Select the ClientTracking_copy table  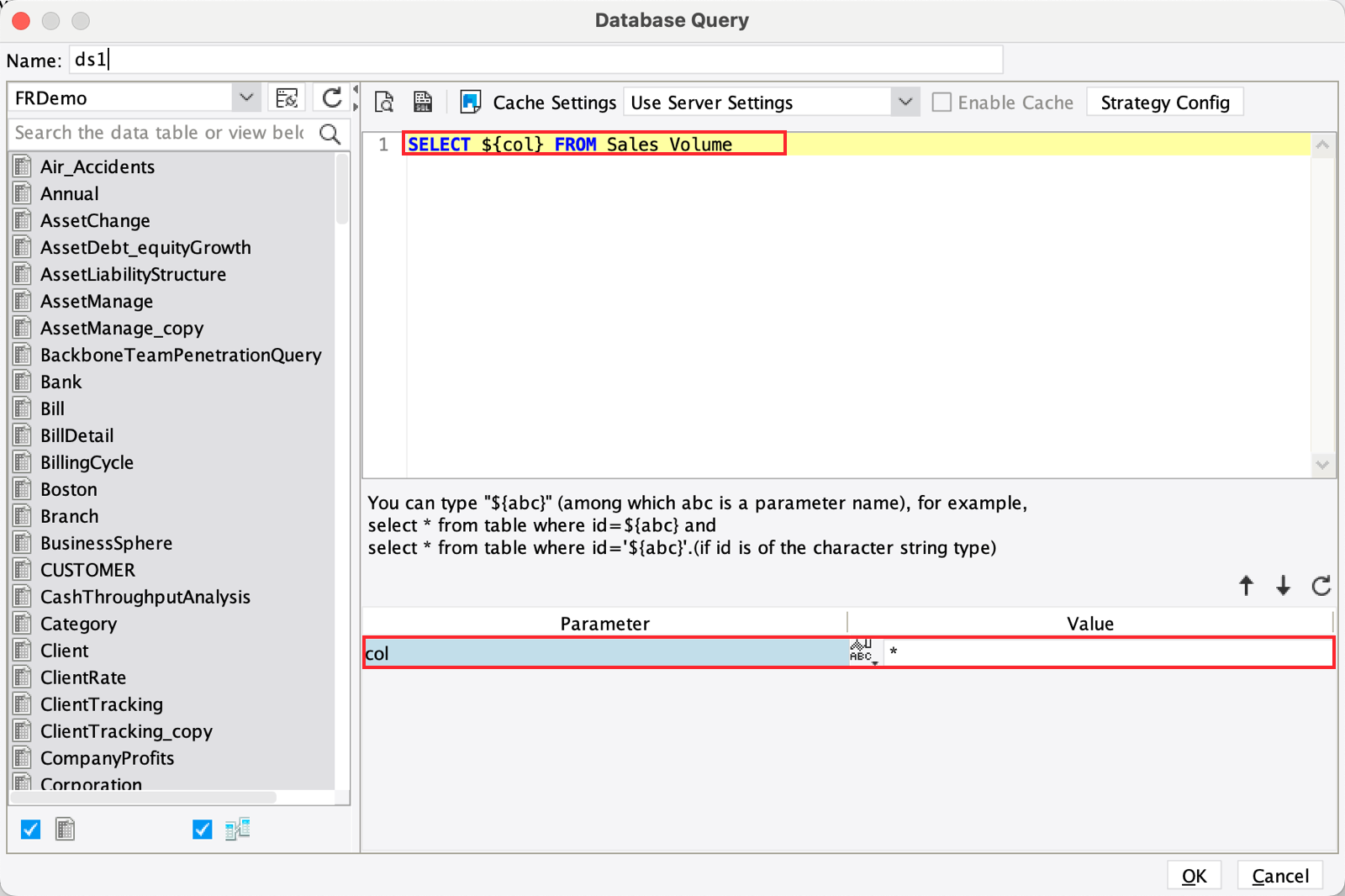pos(126,731)
